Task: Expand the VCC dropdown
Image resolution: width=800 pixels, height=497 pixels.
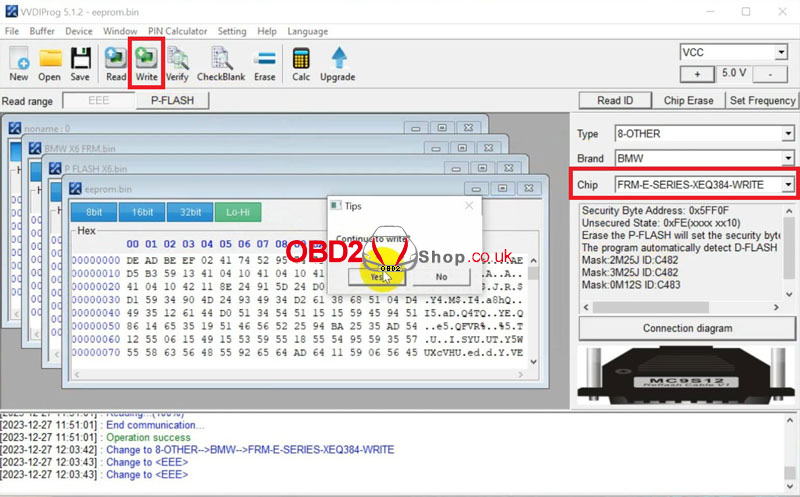Action: click(x=781, y=52)
